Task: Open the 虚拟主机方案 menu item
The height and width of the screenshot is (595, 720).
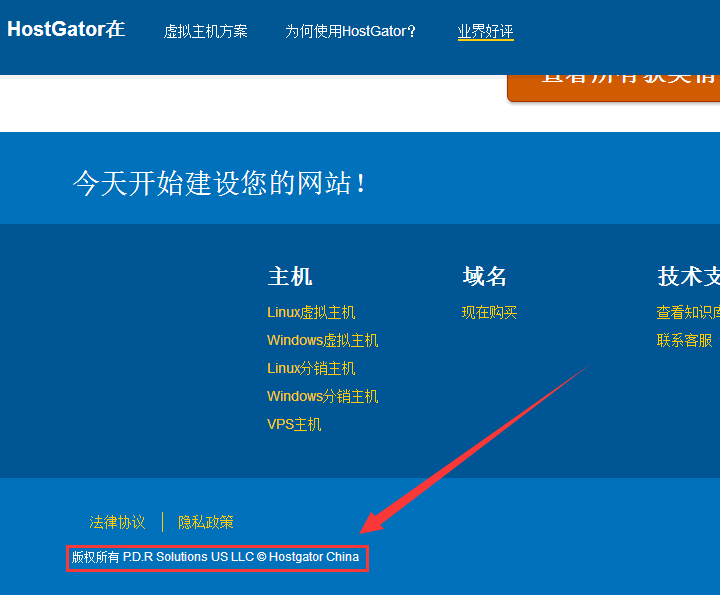Action: (x=206, y=31)
